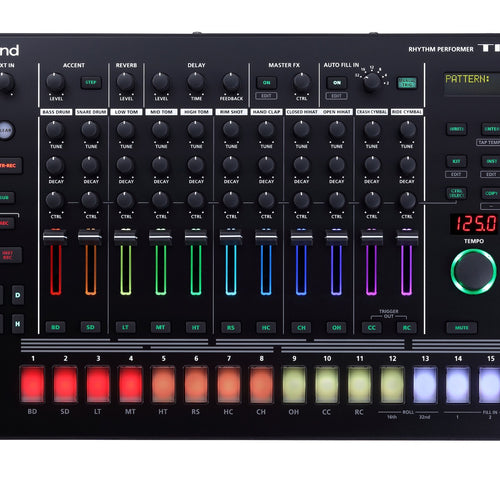Click the round CLEAR button
The height and width of the screenshot is (500, 500).
click(x=6, y=130)
